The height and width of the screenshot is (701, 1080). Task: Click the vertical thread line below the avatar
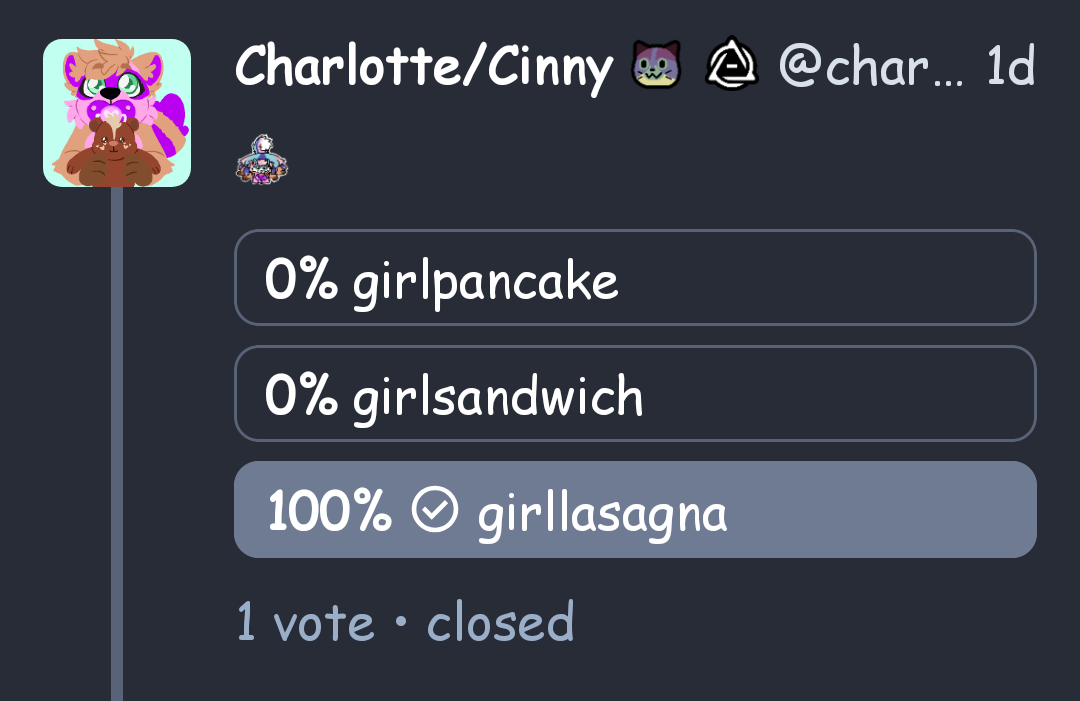tap(117, 450)
